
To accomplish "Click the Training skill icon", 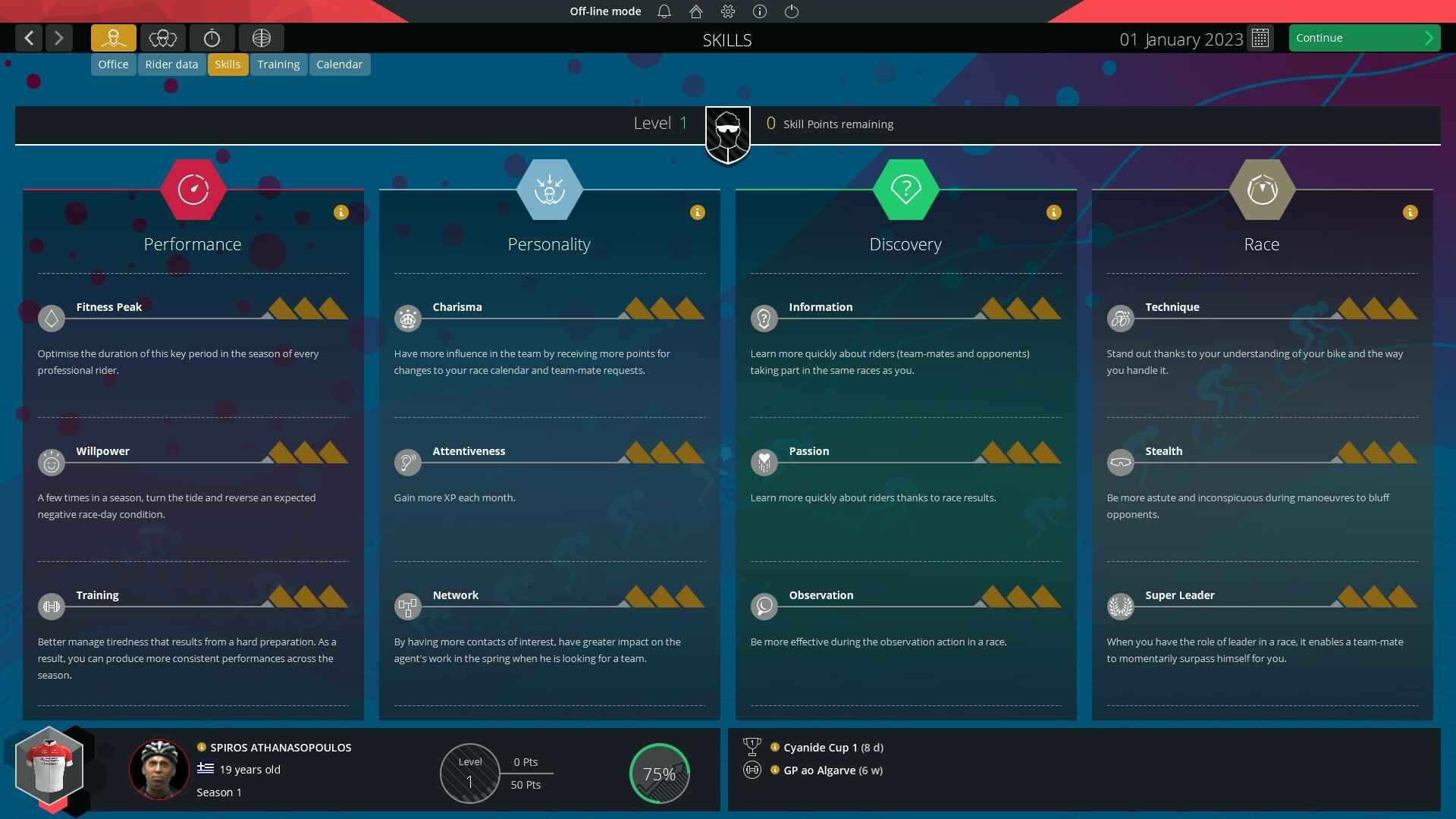I will (x=51, y=605).
